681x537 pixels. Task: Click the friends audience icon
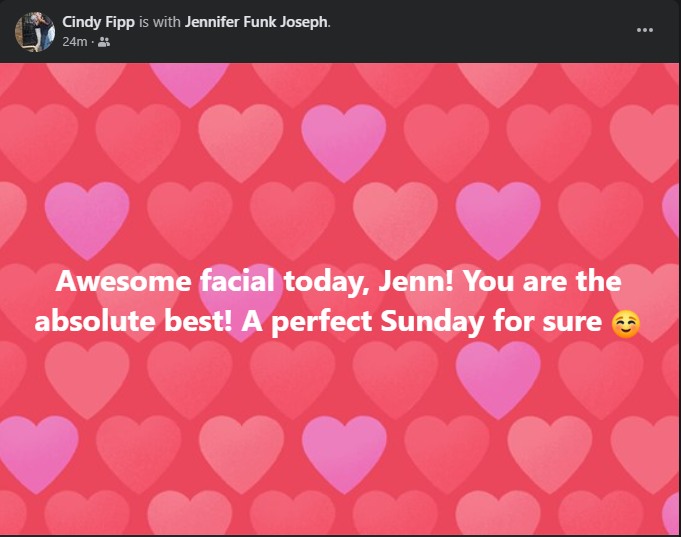point(104,42)
